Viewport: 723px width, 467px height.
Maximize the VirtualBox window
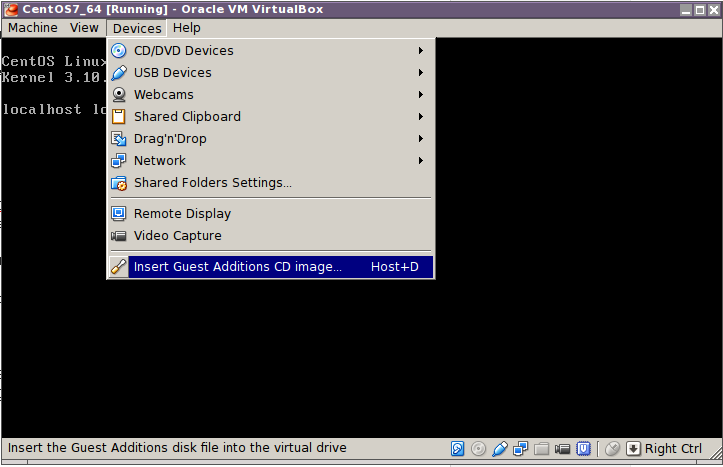click(x=700, y=10)
